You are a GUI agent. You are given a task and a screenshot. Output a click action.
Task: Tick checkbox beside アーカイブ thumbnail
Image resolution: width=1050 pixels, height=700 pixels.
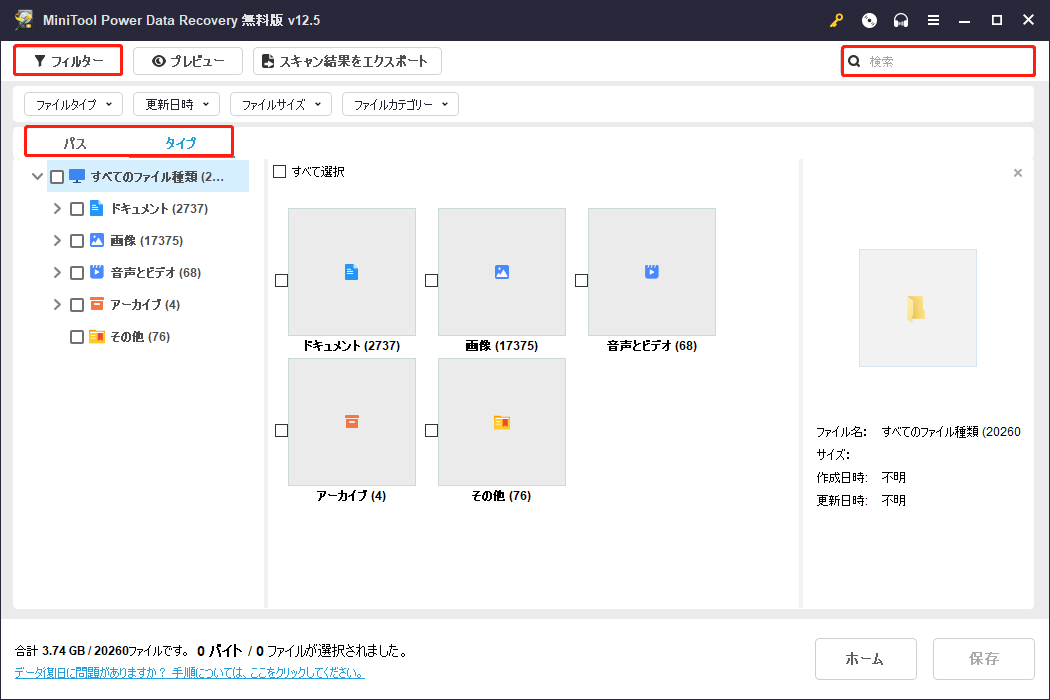(x=281, y=431)
